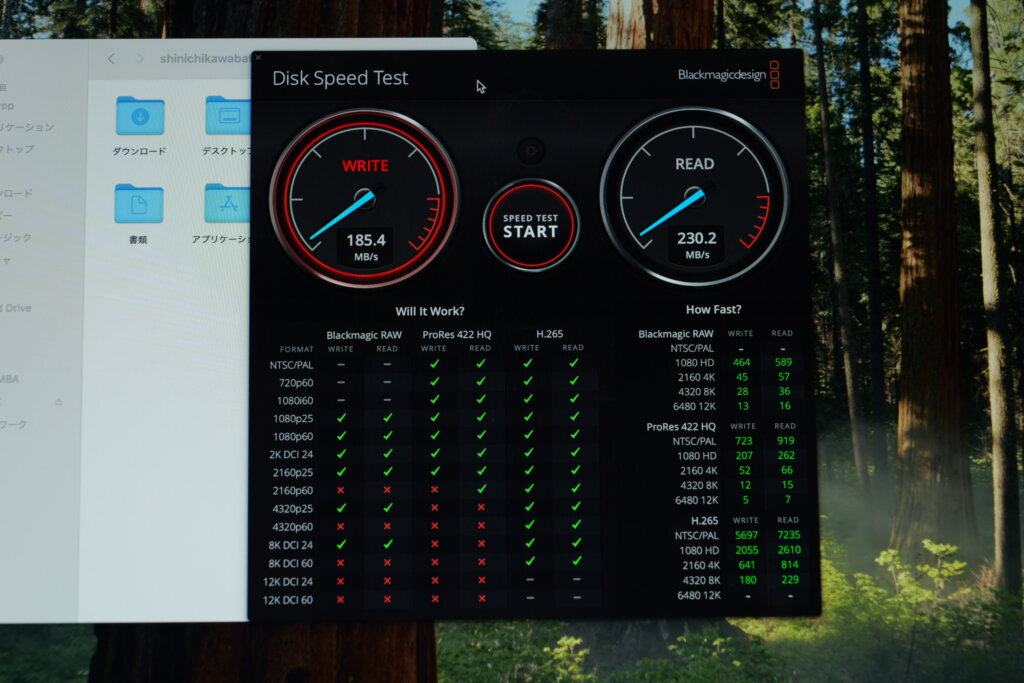This screenshot has width=1024, height=683.
Task: Click the 723 ProRes write value
Action: tap(744, 441)
